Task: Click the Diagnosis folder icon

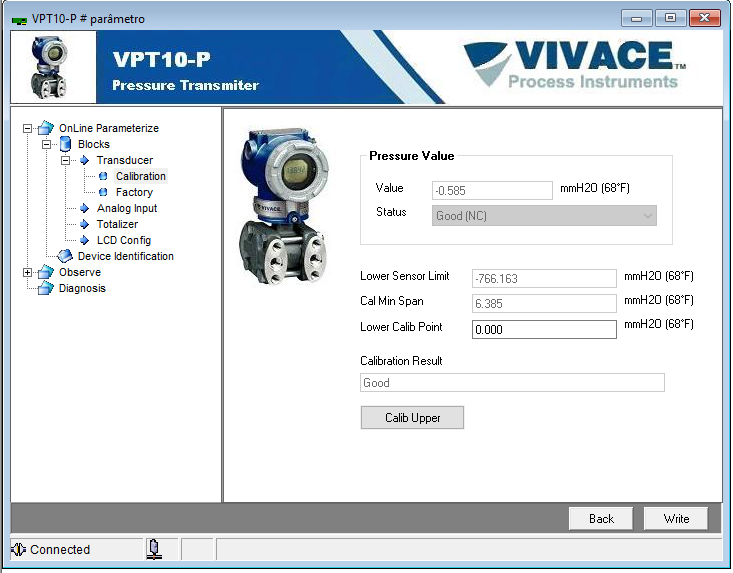Action: click(46, 288)
